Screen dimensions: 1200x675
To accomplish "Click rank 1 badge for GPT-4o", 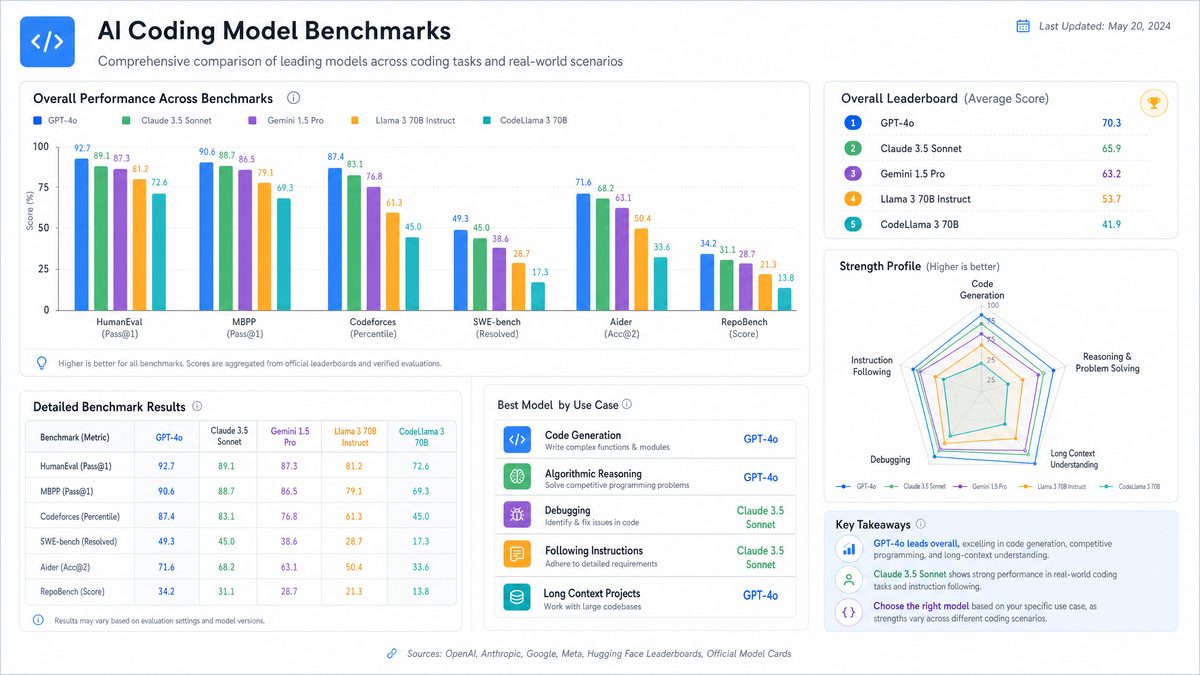I will (852, 123).
